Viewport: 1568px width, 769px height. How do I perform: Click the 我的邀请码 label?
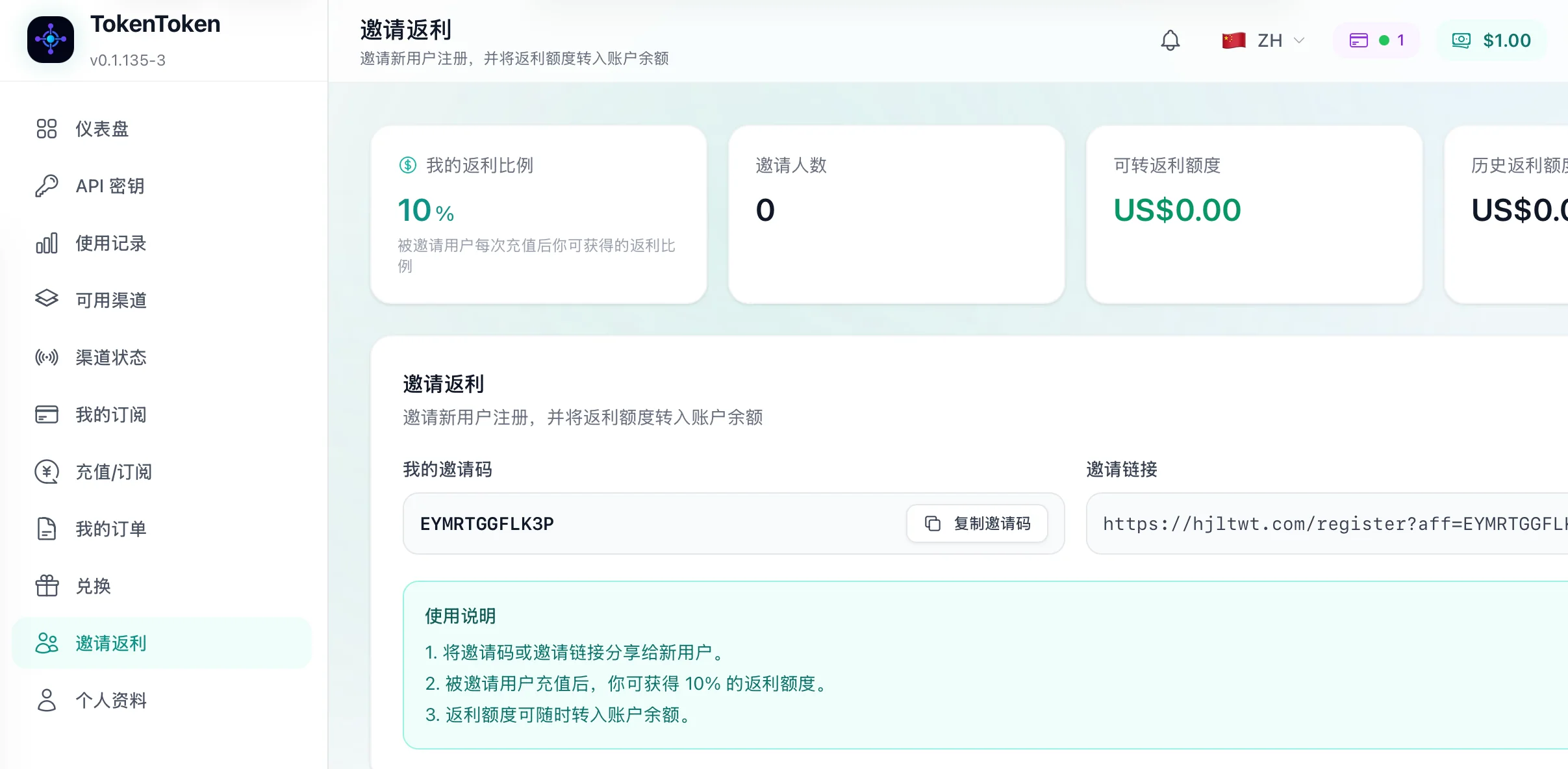tap(448, 469)
